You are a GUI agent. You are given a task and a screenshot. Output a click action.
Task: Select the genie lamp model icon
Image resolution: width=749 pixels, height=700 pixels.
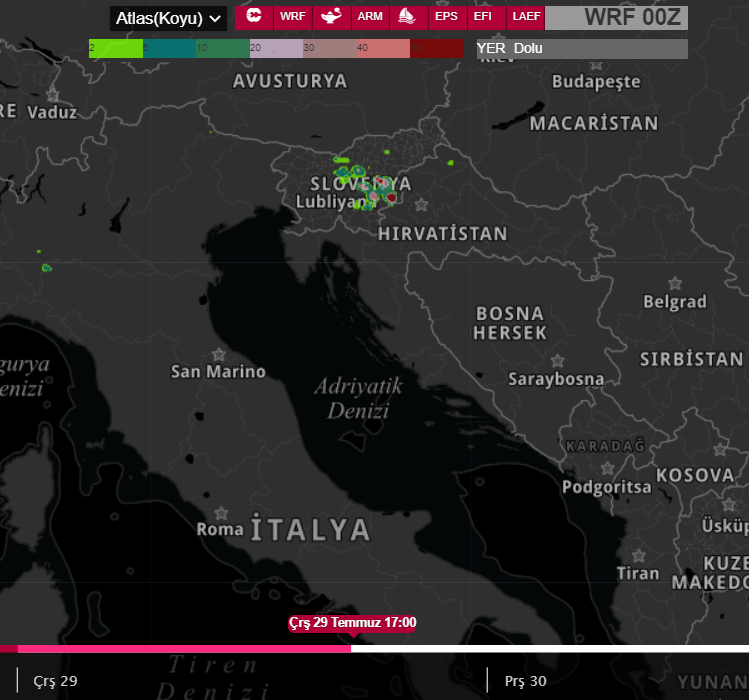(x=332, y=18)
